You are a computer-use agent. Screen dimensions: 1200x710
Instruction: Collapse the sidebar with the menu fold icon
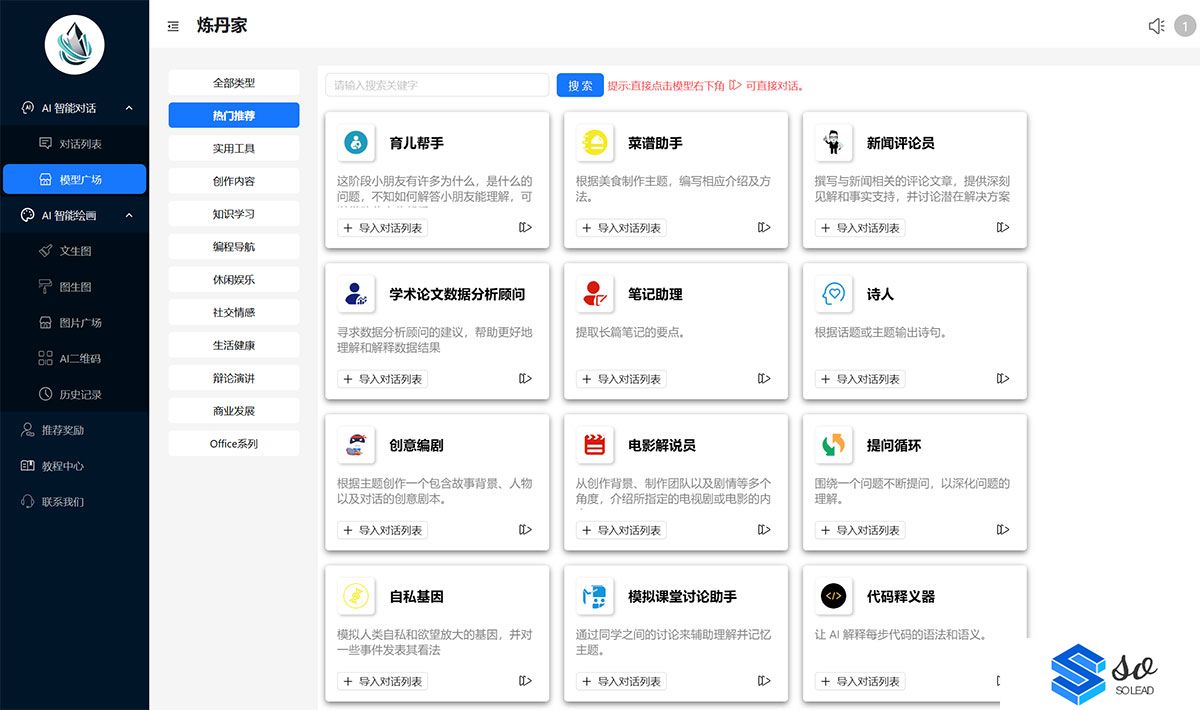coord(173,27)
